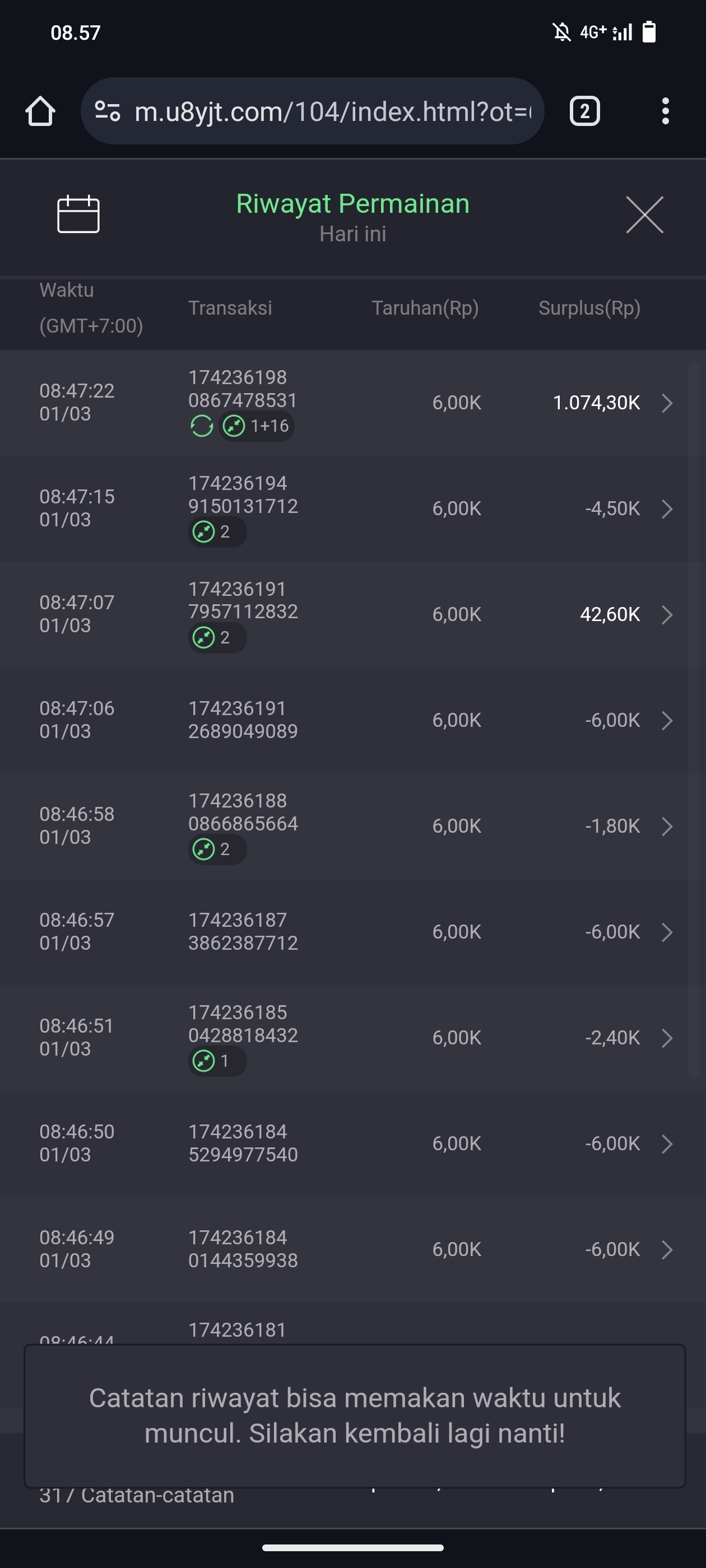This screenshot has height=1568, width=706.
Task: Expand details for the -1,80K surplus row
Action: pyautogui.click(x=667, y=827)
